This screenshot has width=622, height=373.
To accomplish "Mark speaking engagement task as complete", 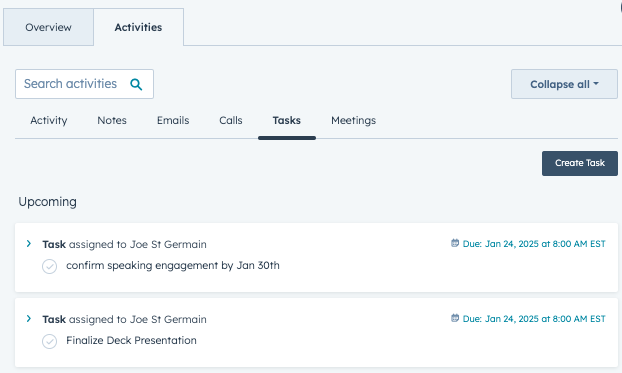I will [50, 266].
